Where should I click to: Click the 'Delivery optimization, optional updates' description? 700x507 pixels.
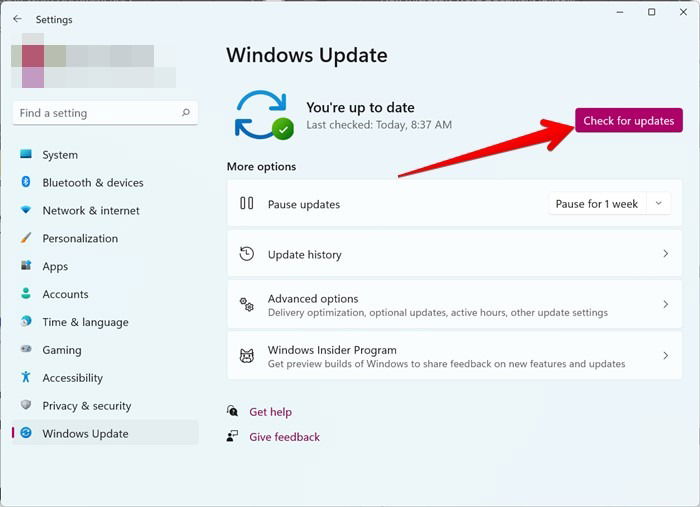[x=438, y=312]
